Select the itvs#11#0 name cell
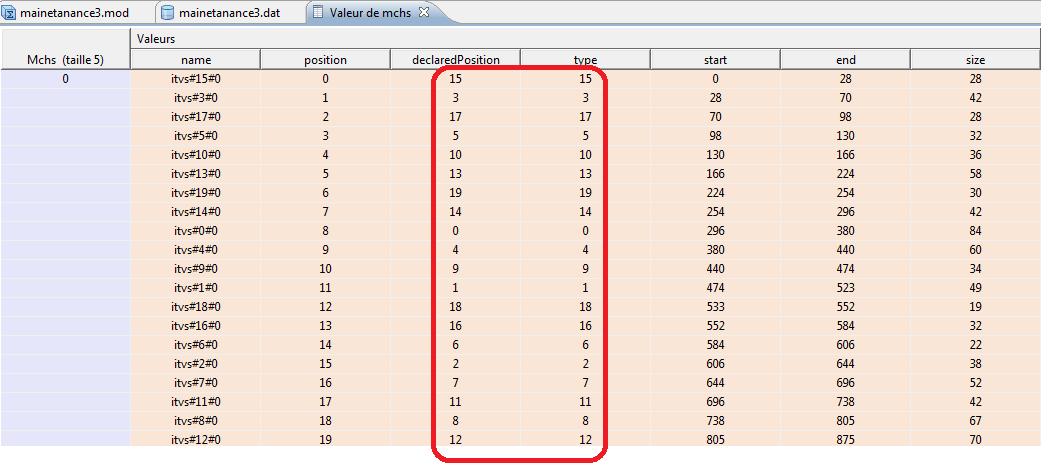Viewport: 1041px width, 476px height. [x=195, y=402]
